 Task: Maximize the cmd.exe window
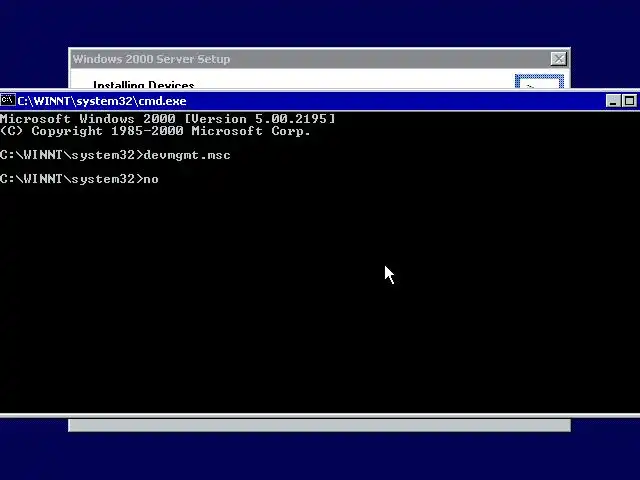[x=629, y=100]
